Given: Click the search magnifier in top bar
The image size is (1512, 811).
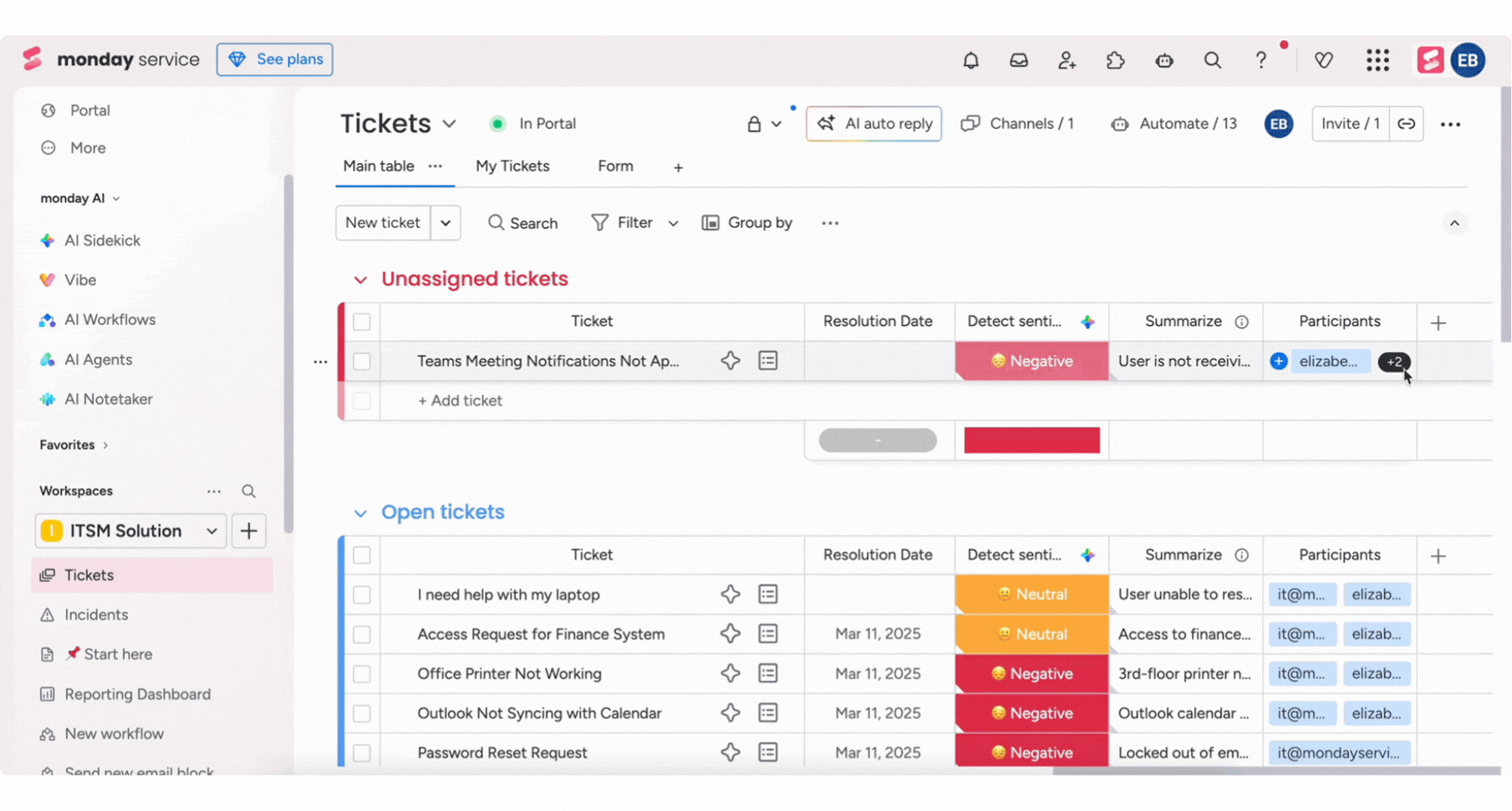Looking at the screenshot, I should 1212,60.
